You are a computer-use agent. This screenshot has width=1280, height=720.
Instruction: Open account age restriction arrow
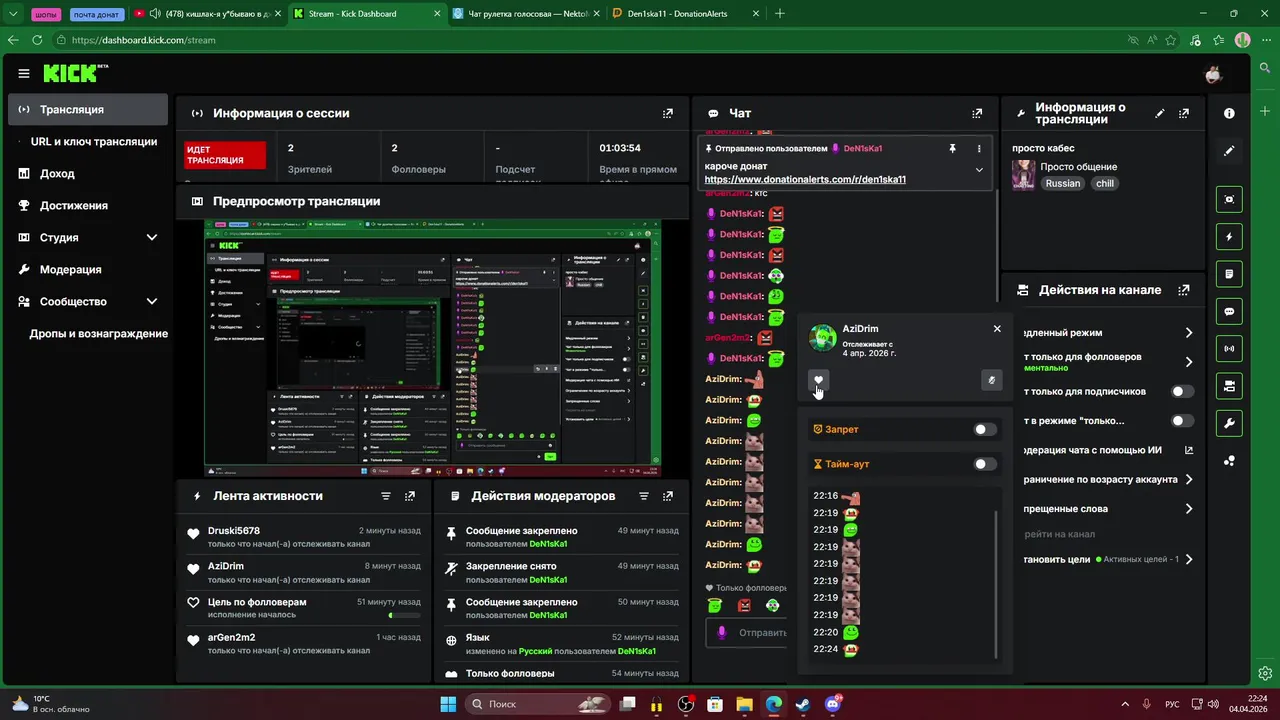[1189, 480]
